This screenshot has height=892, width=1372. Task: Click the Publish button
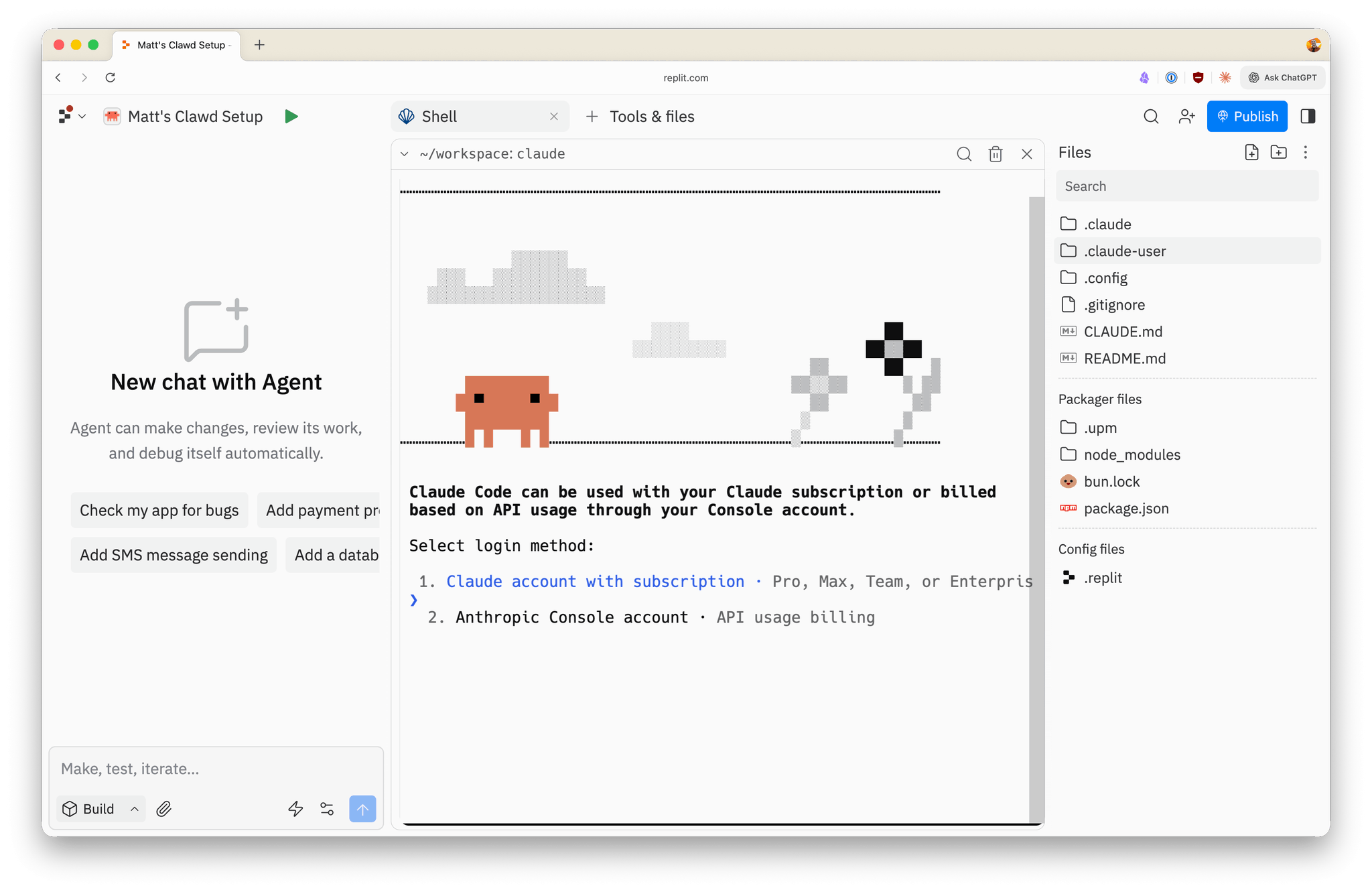click(1247, 117)
